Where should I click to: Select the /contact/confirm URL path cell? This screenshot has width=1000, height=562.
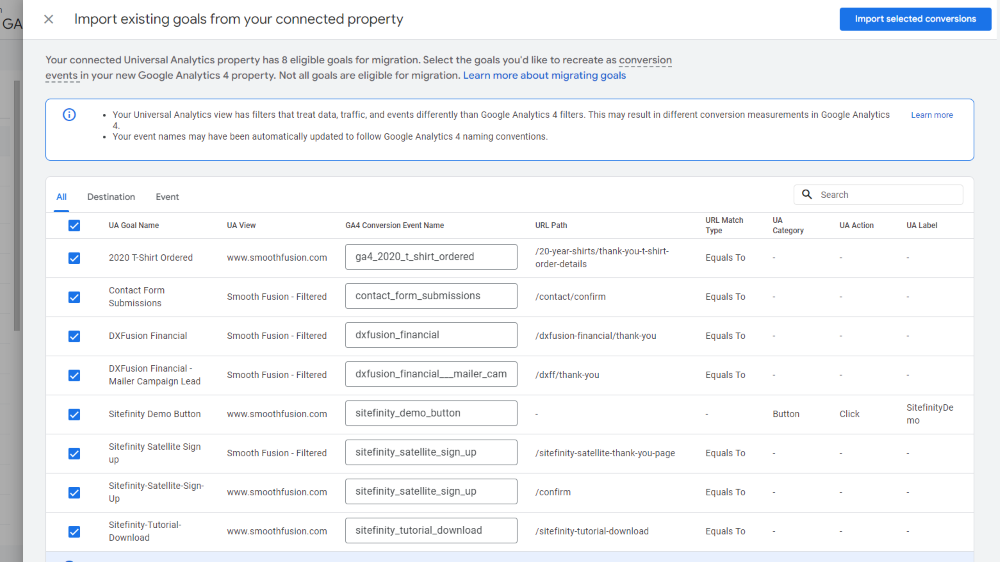coord(570,297)
